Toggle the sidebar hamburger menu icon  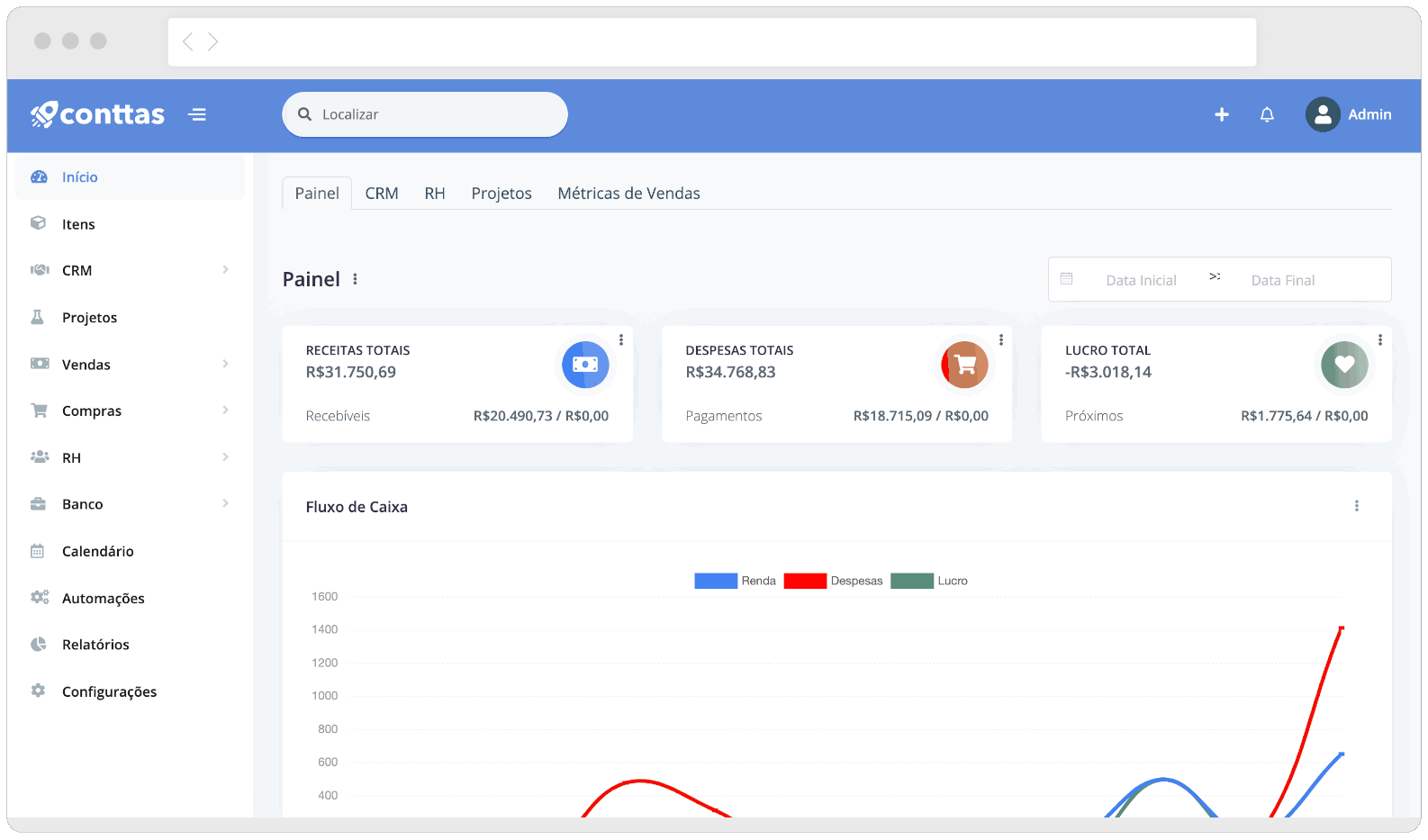[x=197, y=114]
